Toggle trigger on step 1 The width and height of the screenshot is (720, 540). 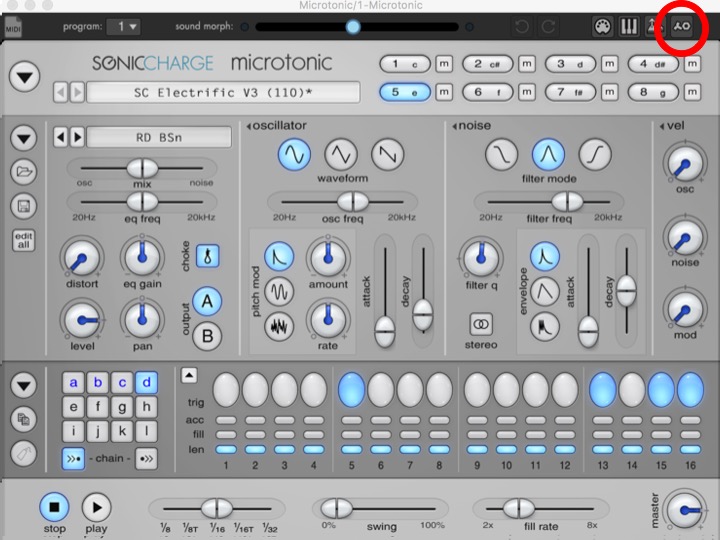point(226,390)
